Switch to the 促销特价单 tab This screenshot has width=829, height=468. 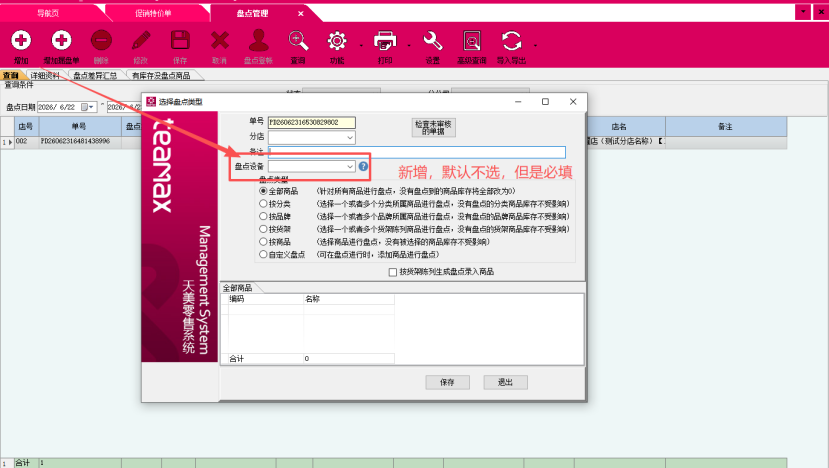point(153,13)
